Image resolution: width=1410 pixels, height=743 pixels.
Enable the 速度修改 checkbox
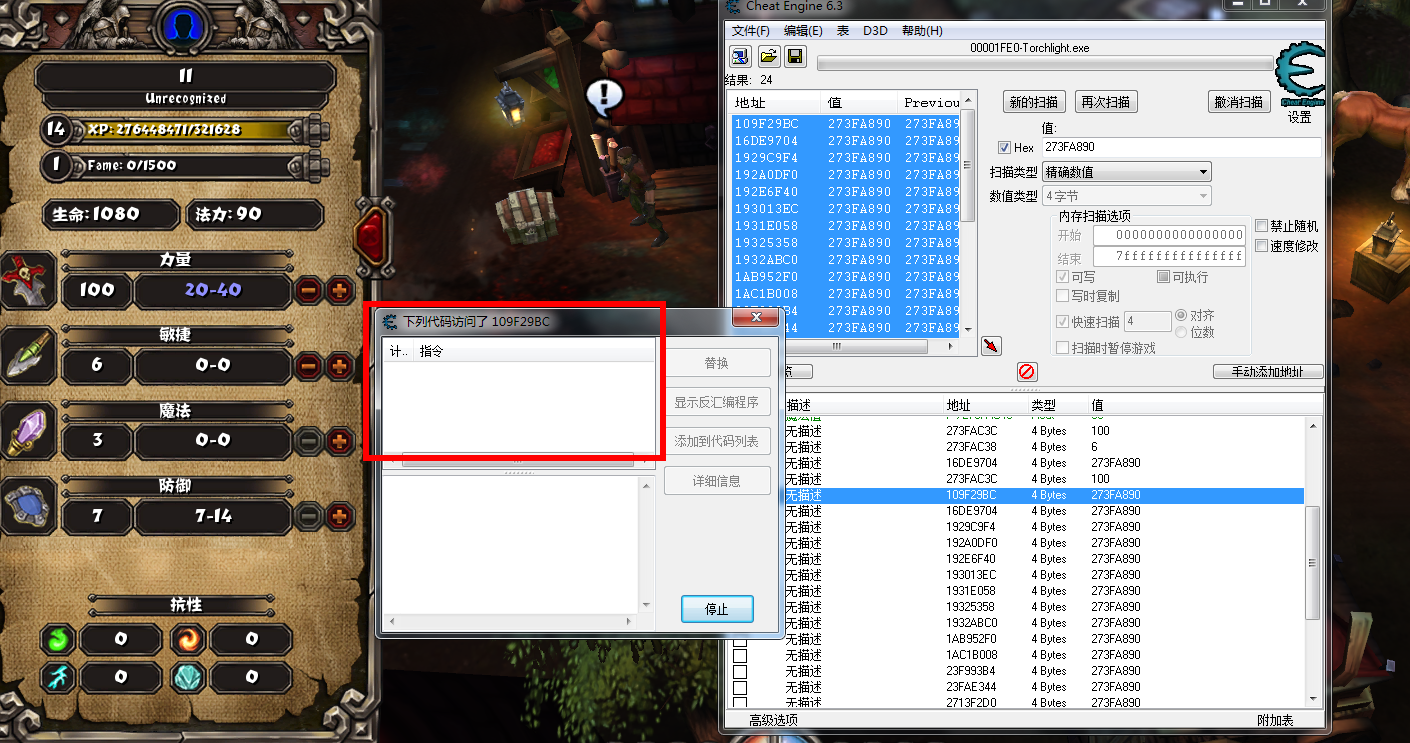pyautogui.click(x=1261, y=246)
